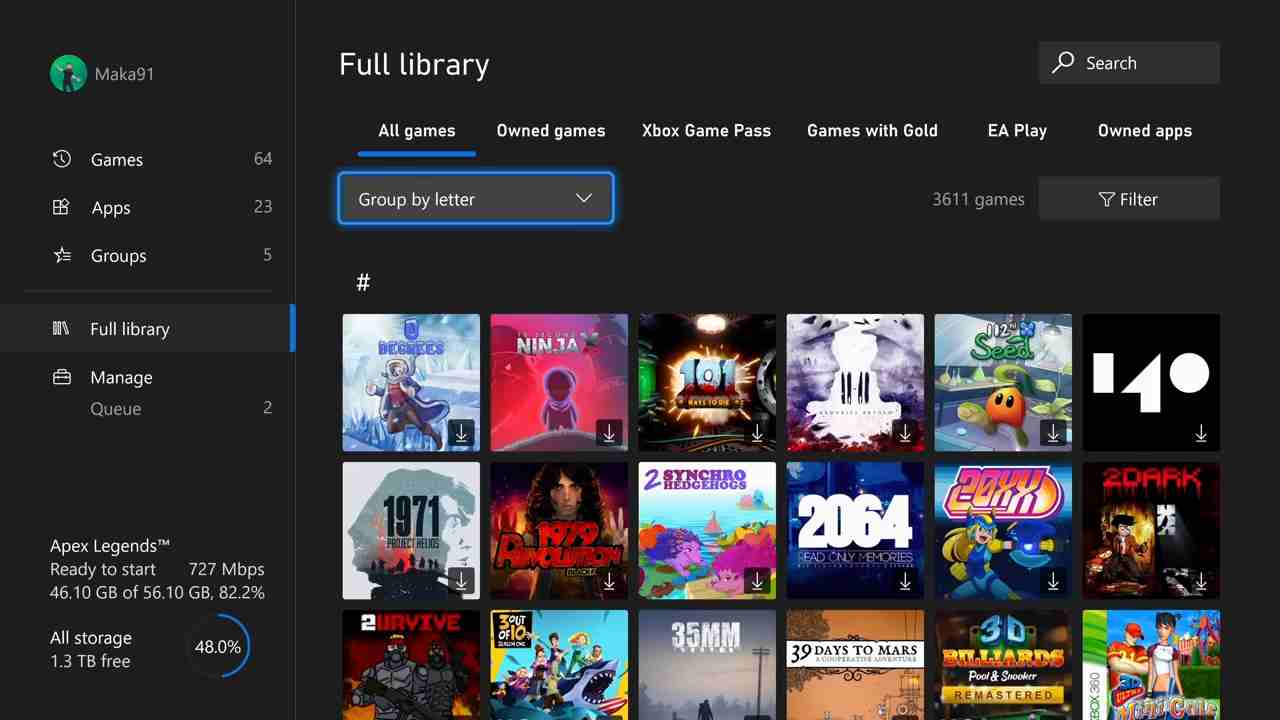Click the chevron arrow in Group by letter
Screen dimensions: 1280x720
[584, 198]
